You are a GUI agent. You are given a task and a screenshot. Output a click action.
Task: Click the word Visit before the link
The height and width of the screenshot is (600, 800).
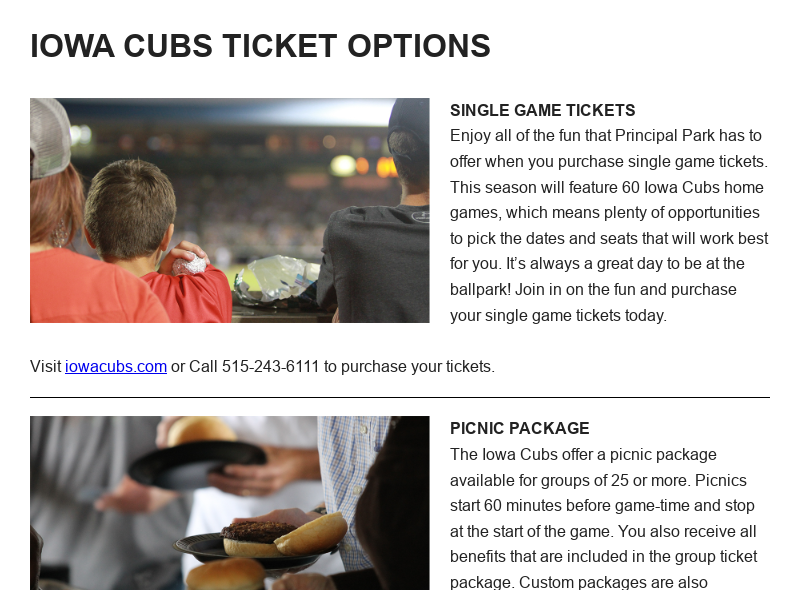46,366
